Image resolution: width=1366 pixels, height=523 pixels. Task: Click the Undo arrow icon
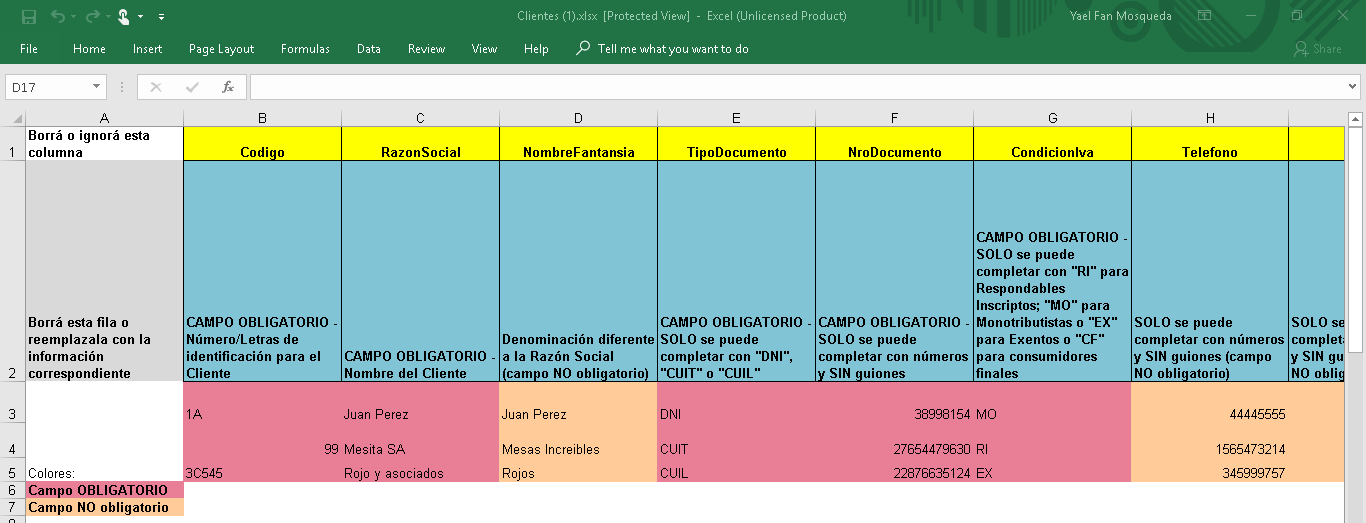(58, 16)
